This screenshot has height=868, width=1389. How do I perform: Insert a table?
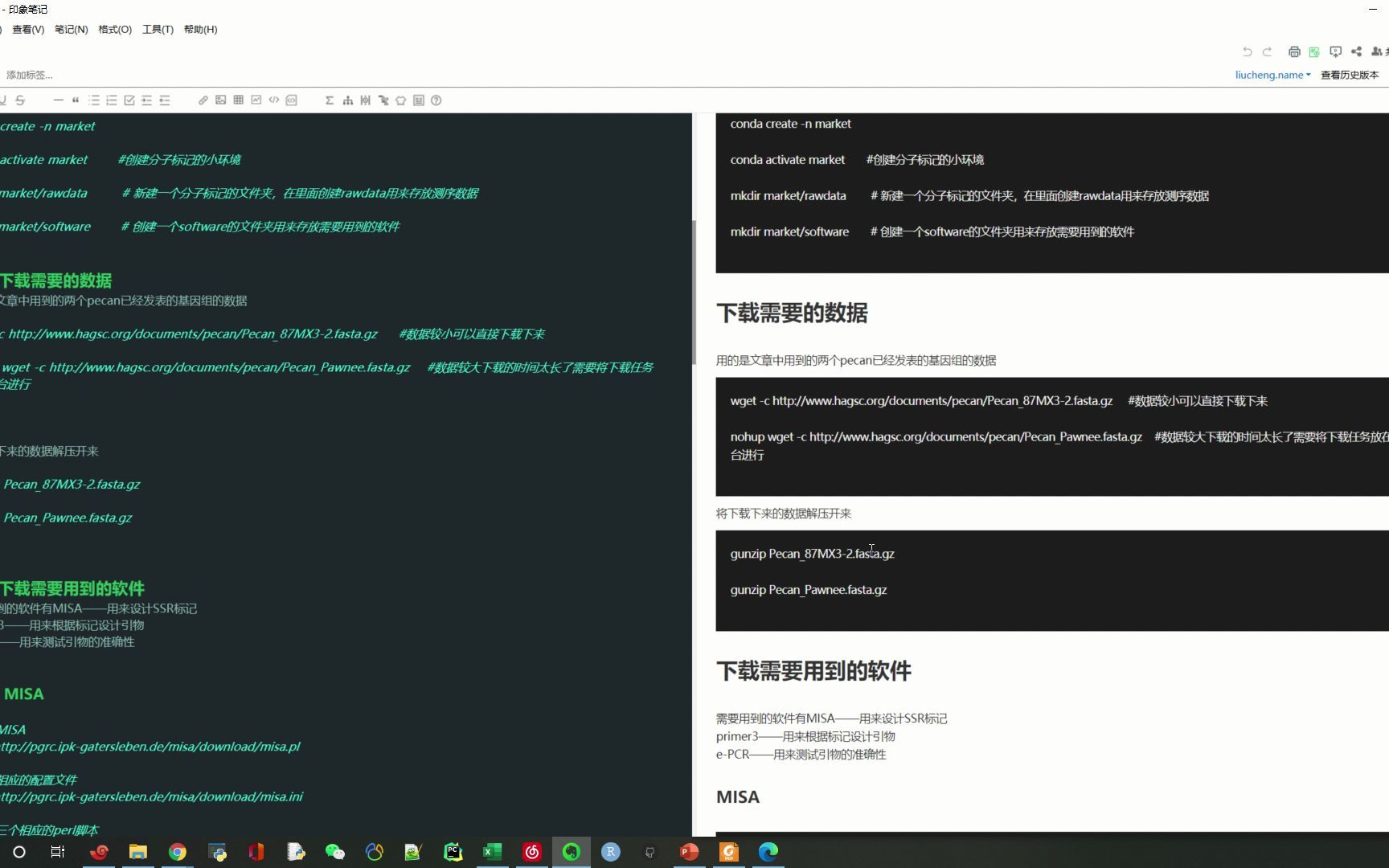coord(239,100)
